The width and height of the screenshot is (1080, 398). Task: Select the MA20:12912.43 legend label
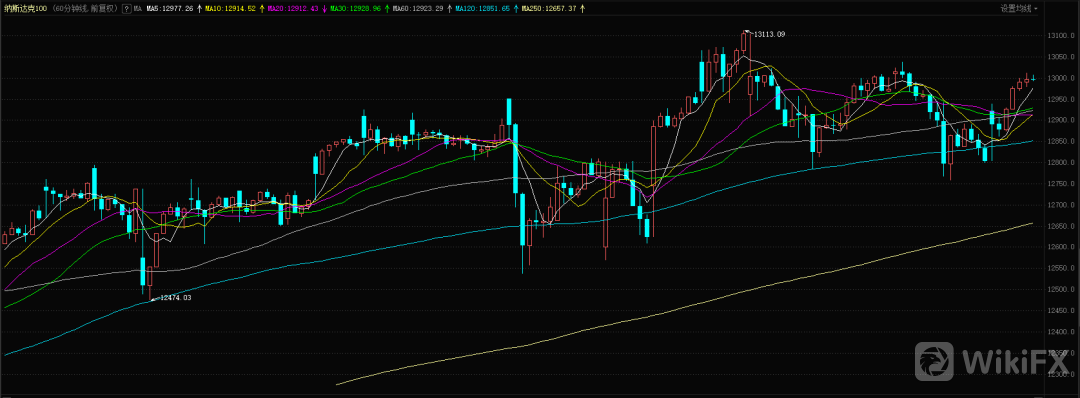tap(293, 8)
